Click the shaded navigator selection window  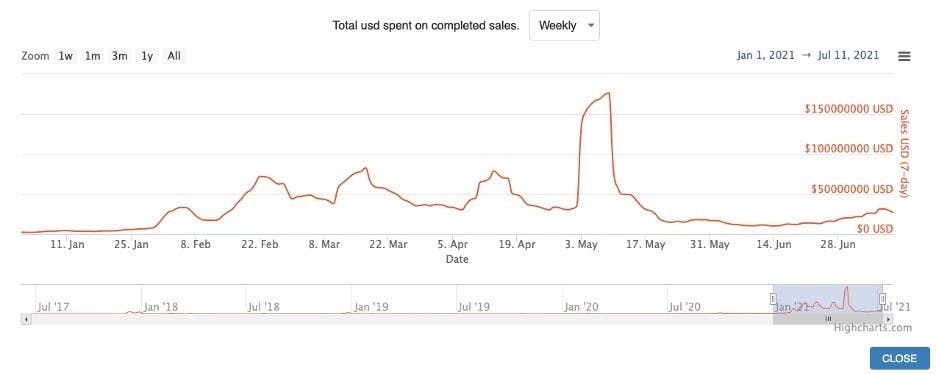[x=827, y=299]
